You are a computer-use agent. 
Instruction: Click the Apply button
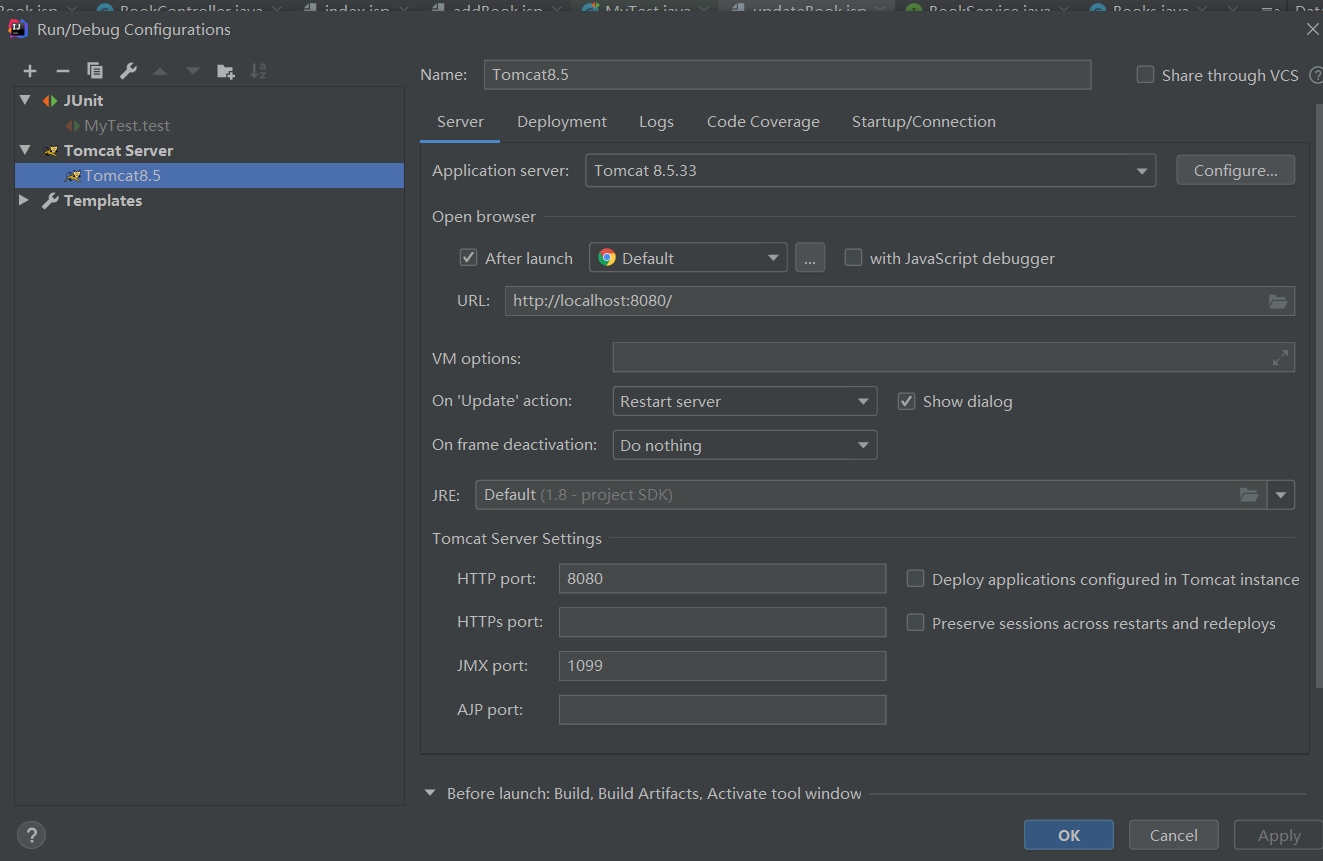(x=1279, y=835)
